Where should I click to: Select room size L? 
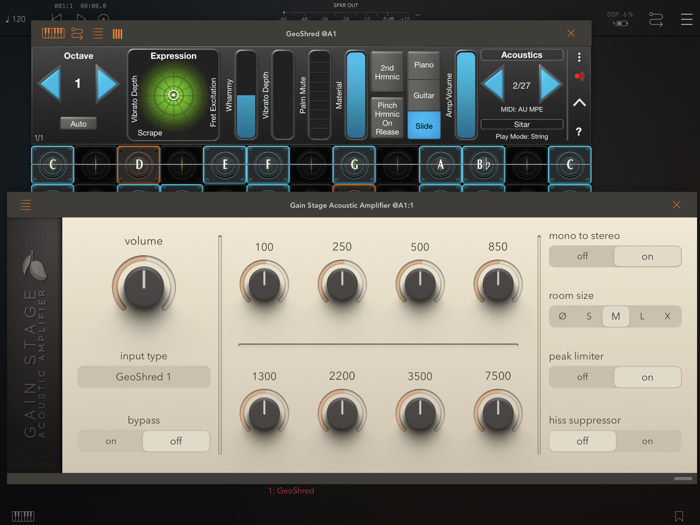(x=642, y=316)
